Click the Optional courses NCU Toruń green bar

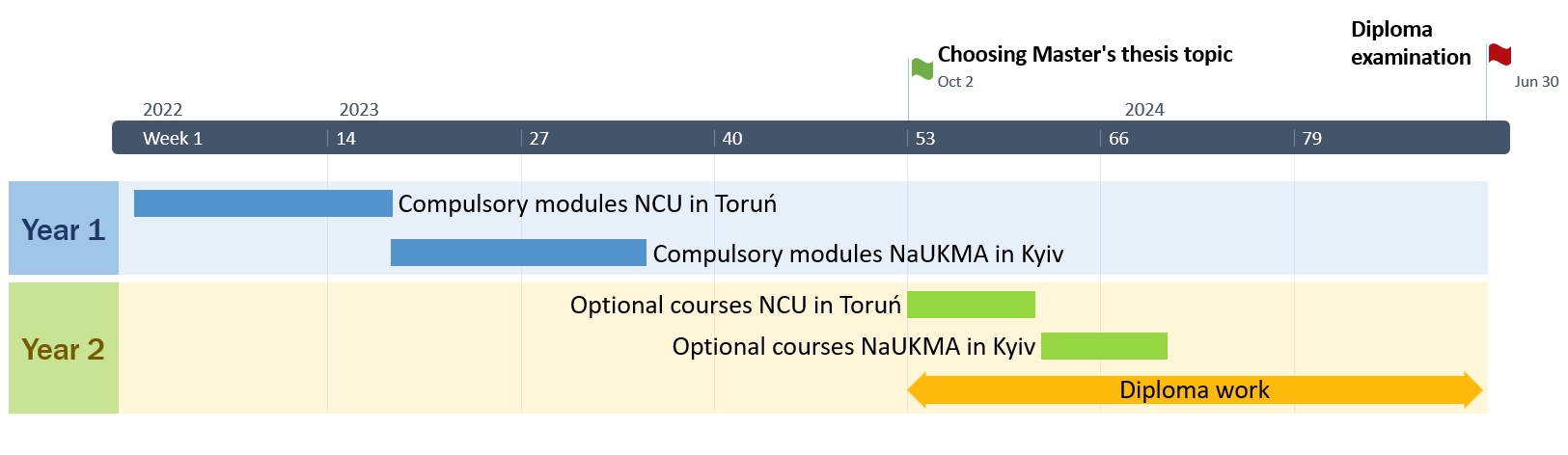pos(971,305)
